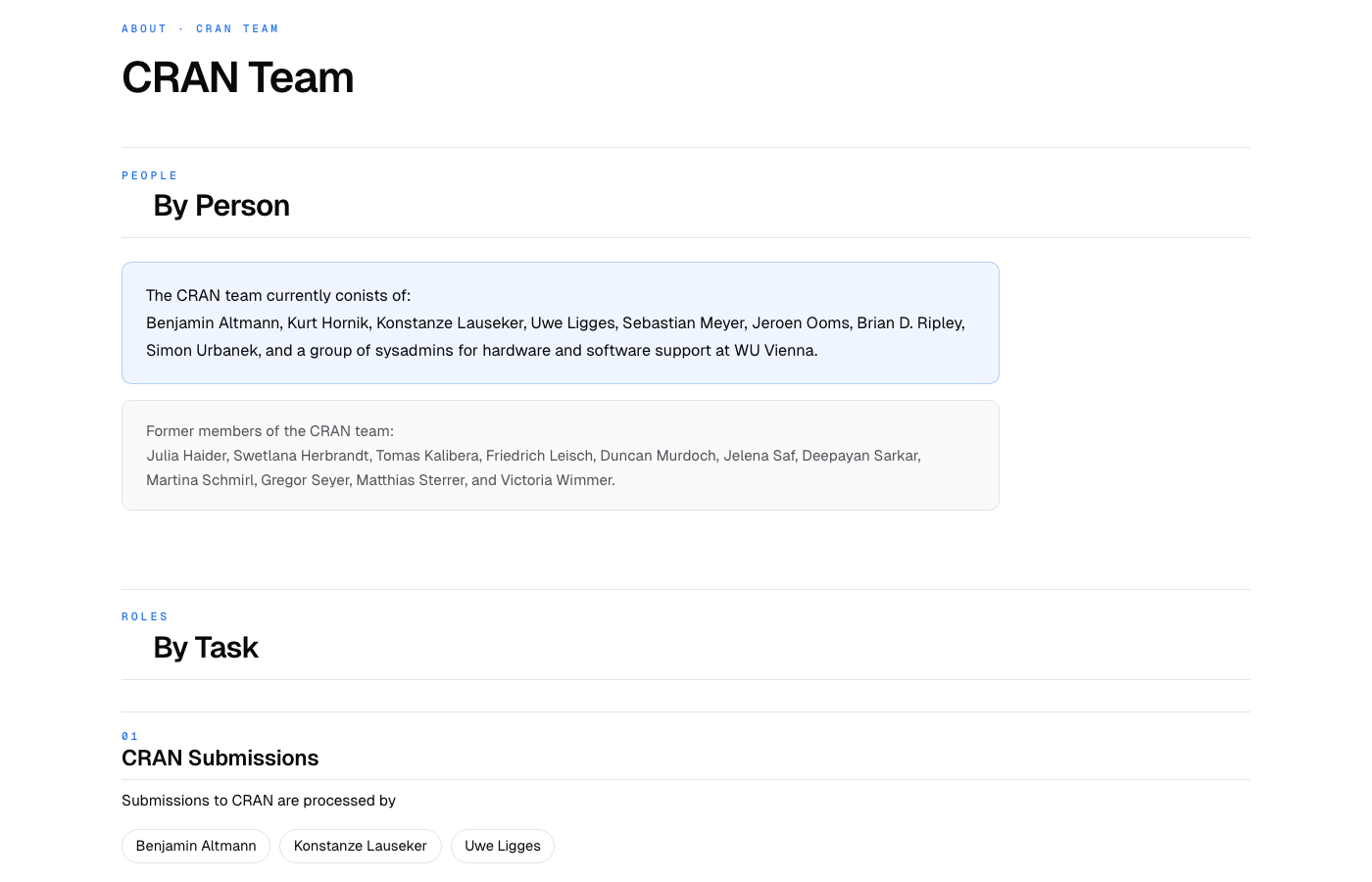The width and height of the screenshot is (1372, 882).
Task: Click the name Deepayan Sarkar
Action: coord(859,456)
